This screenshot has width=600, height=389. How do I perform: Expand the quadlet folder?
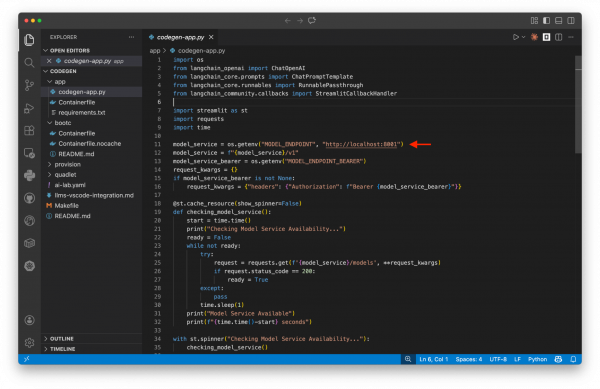point(65,174)
